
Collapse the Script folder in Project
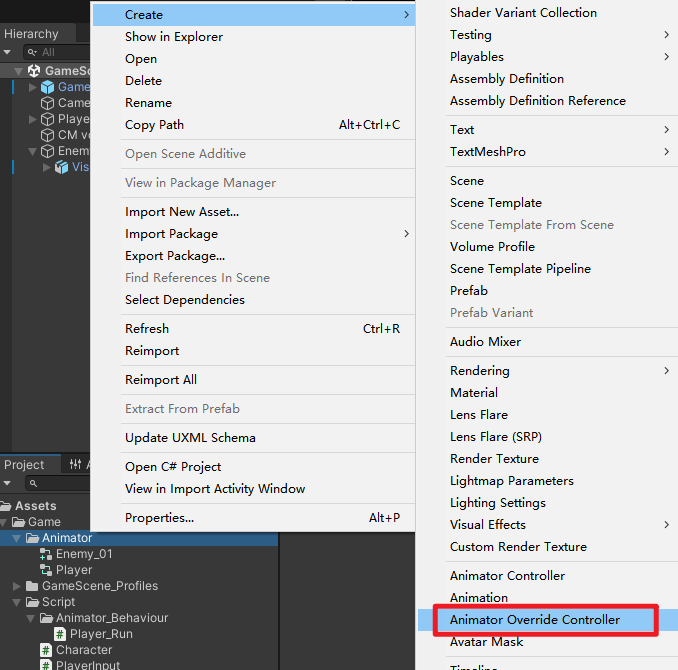point(17,602)
